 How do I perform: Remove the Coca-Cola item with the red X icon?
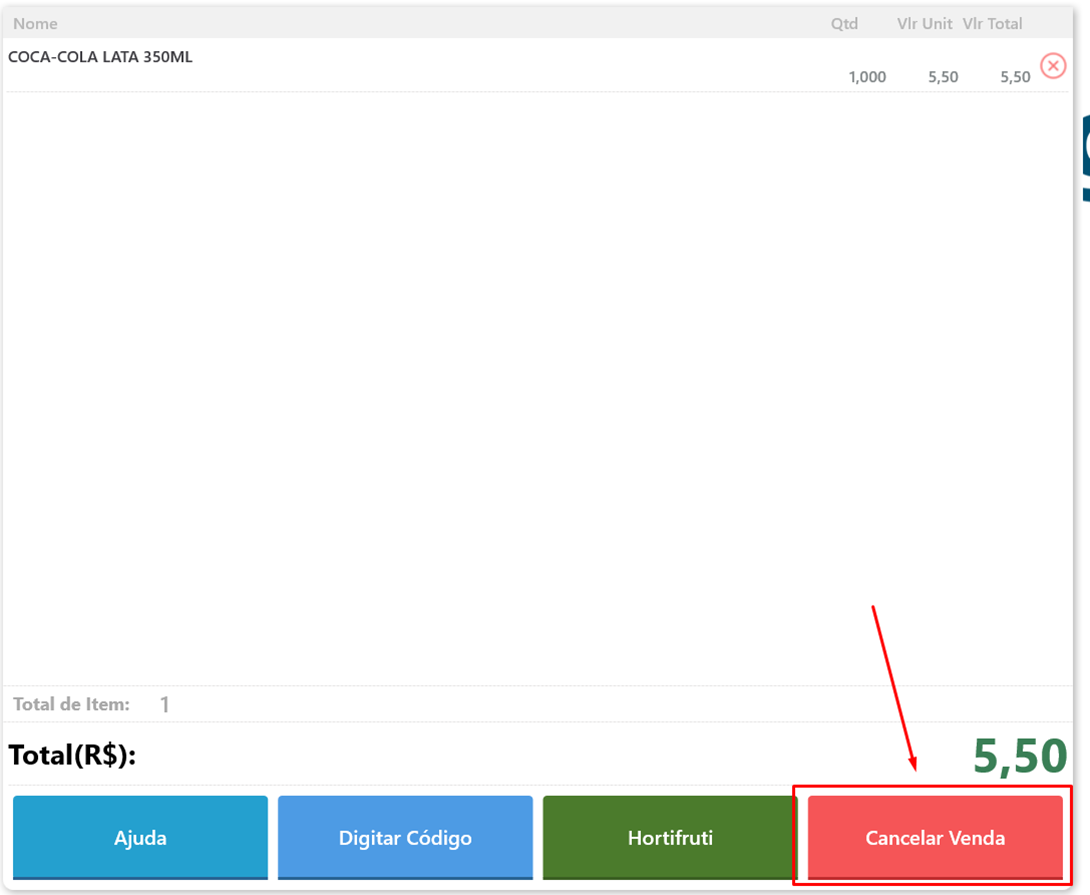(x=1053, y=66)
